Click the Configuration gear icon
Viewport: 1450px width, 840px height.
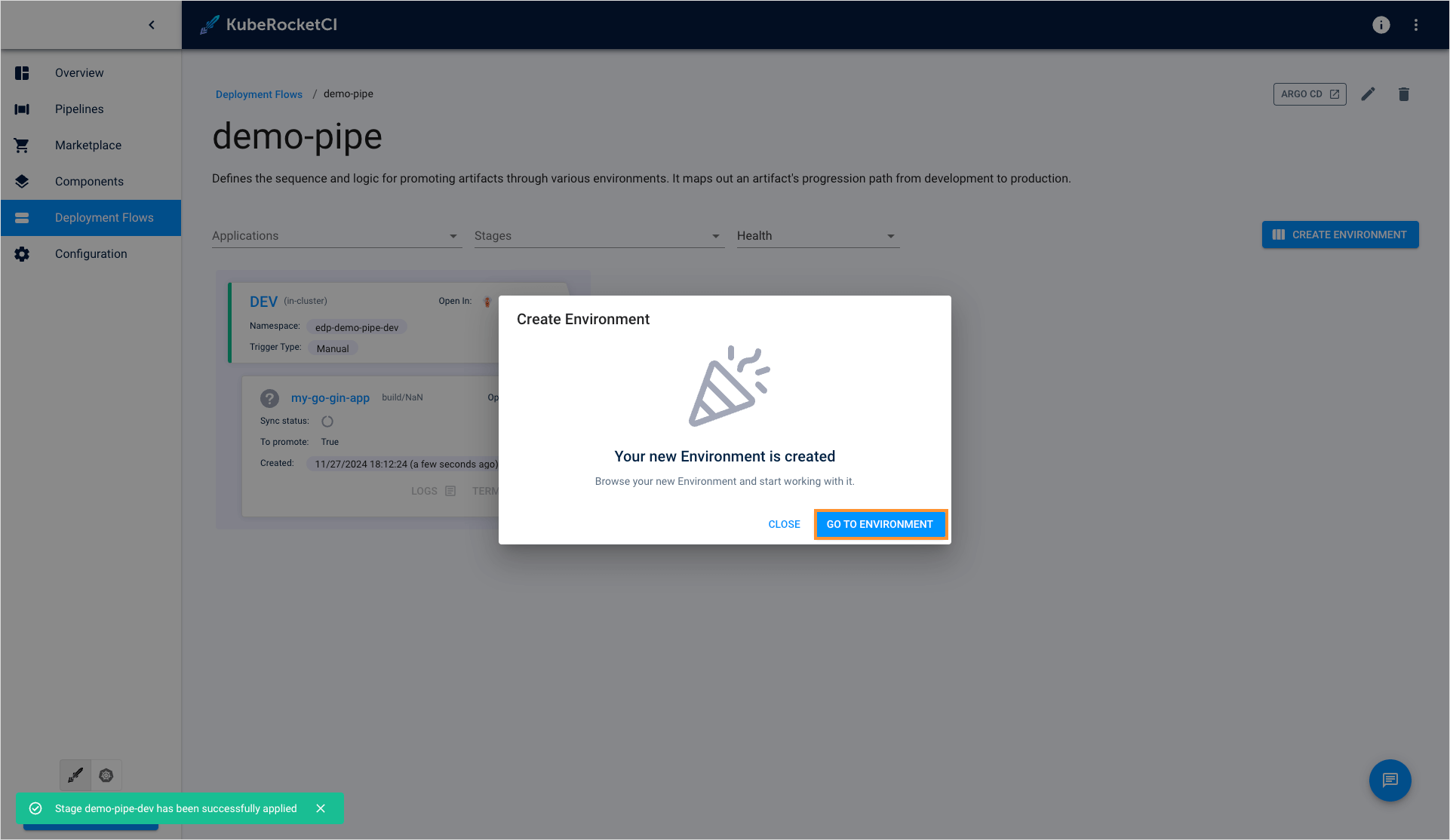click(22, 254)
